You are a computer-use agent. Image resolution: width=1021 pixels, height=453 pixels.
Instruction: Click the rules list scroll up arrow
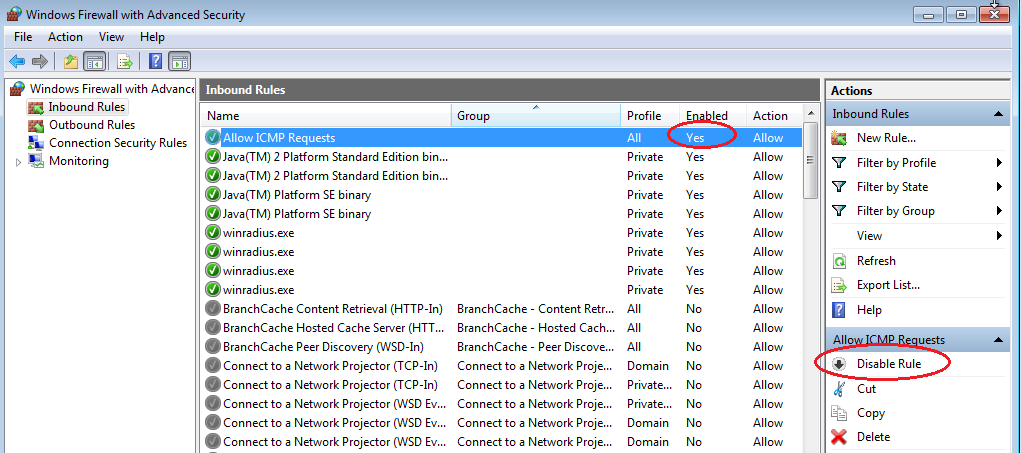811,112
